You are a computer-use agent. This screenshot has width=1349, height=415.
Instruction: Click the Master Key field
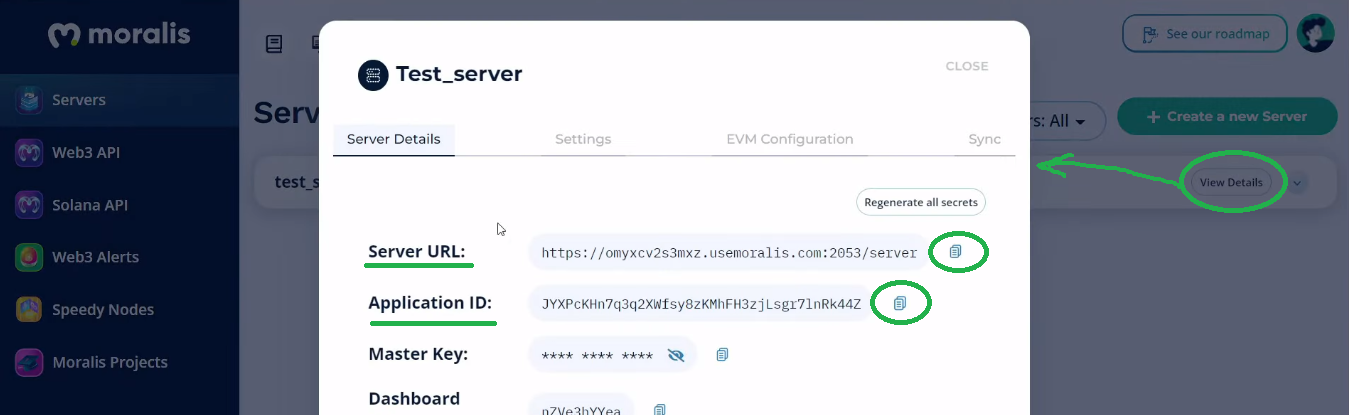coord(613,354)
